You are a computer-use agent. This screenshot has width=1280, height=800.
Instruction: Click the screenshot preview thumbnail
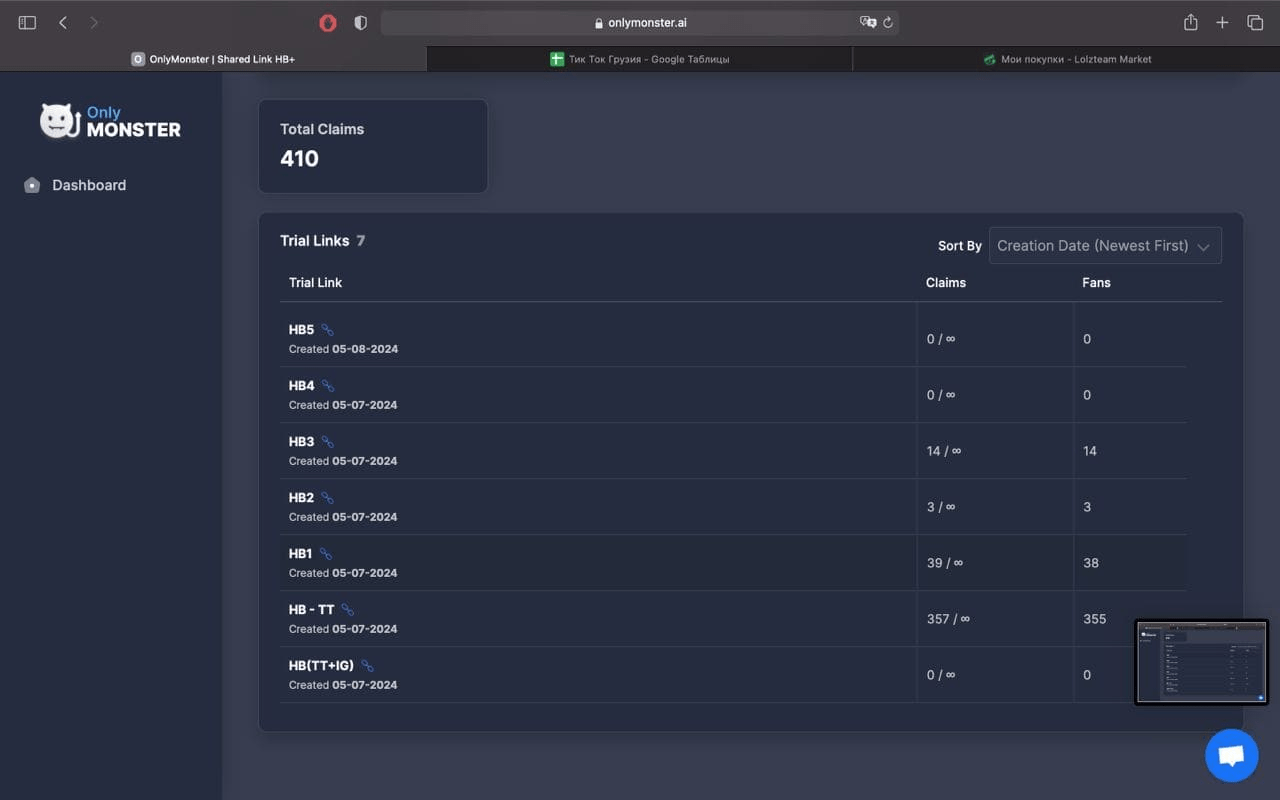click(x=1201, y=662)
